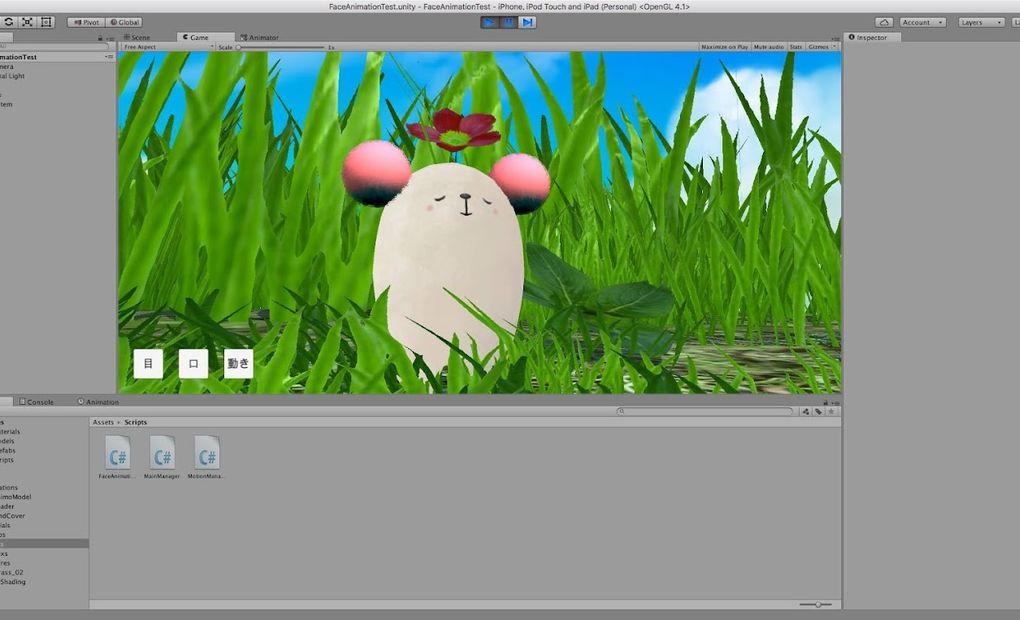The height and width of the screenshot is (620, 1020).
Task: Toggle the Project panel lock
Action: (x=826, y=403)
